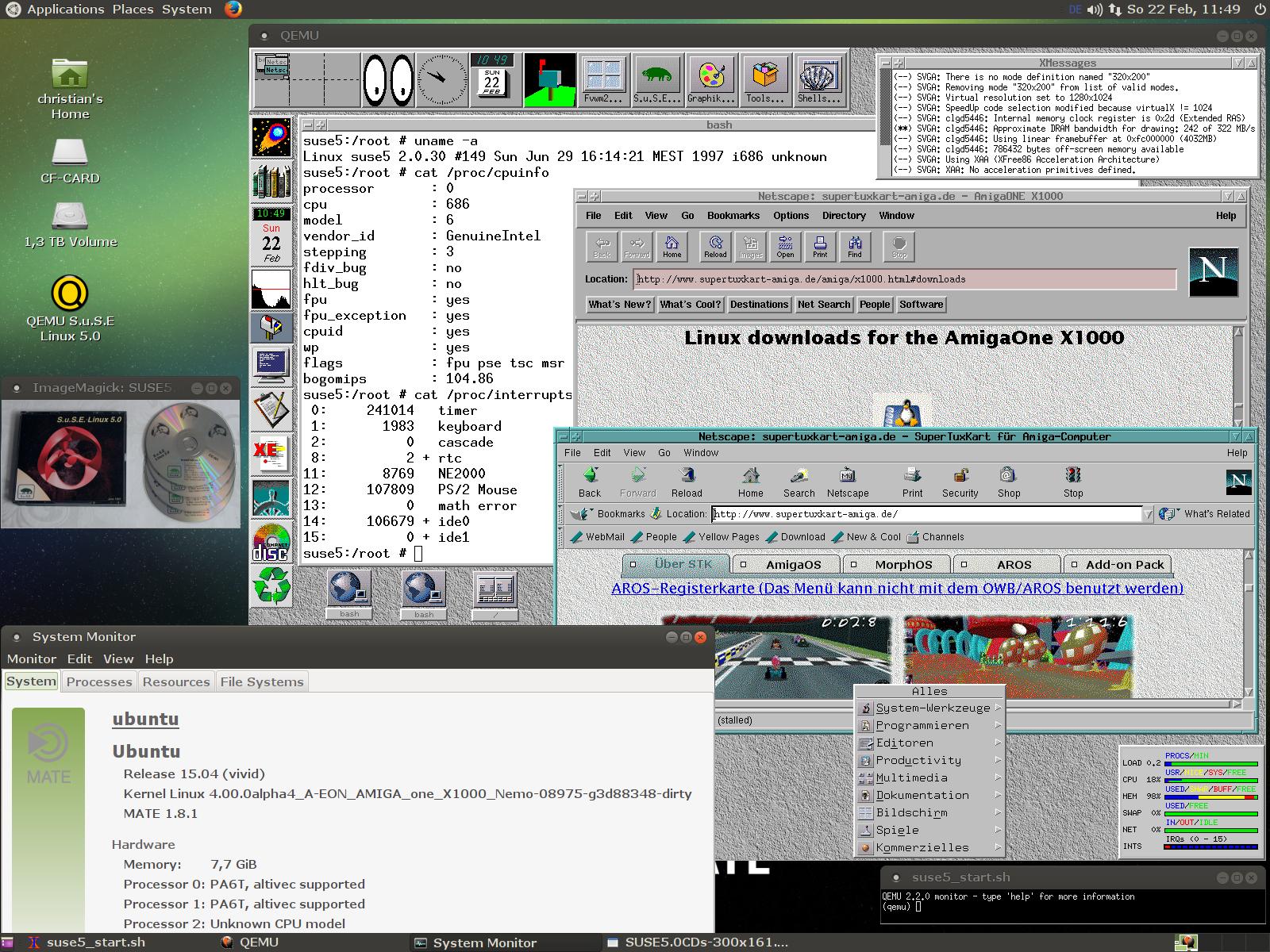Toggle the Add-on Pack tab checkbox
The height and width of the screenshot is (952, 1270).
[1074, 565]
